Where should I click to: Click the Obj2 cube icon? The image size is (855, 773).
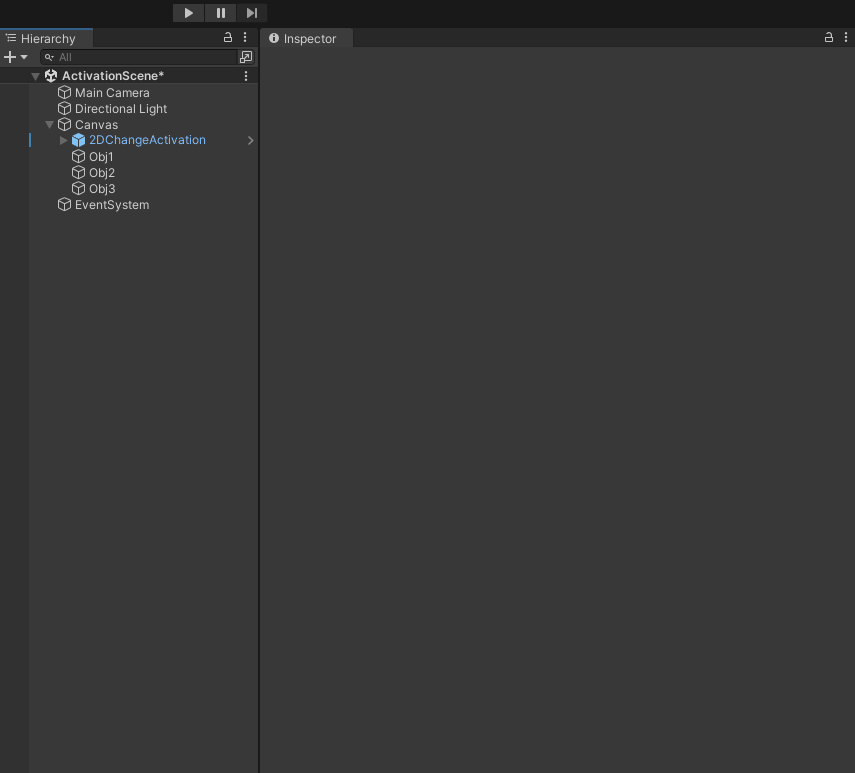coord(79,172)
